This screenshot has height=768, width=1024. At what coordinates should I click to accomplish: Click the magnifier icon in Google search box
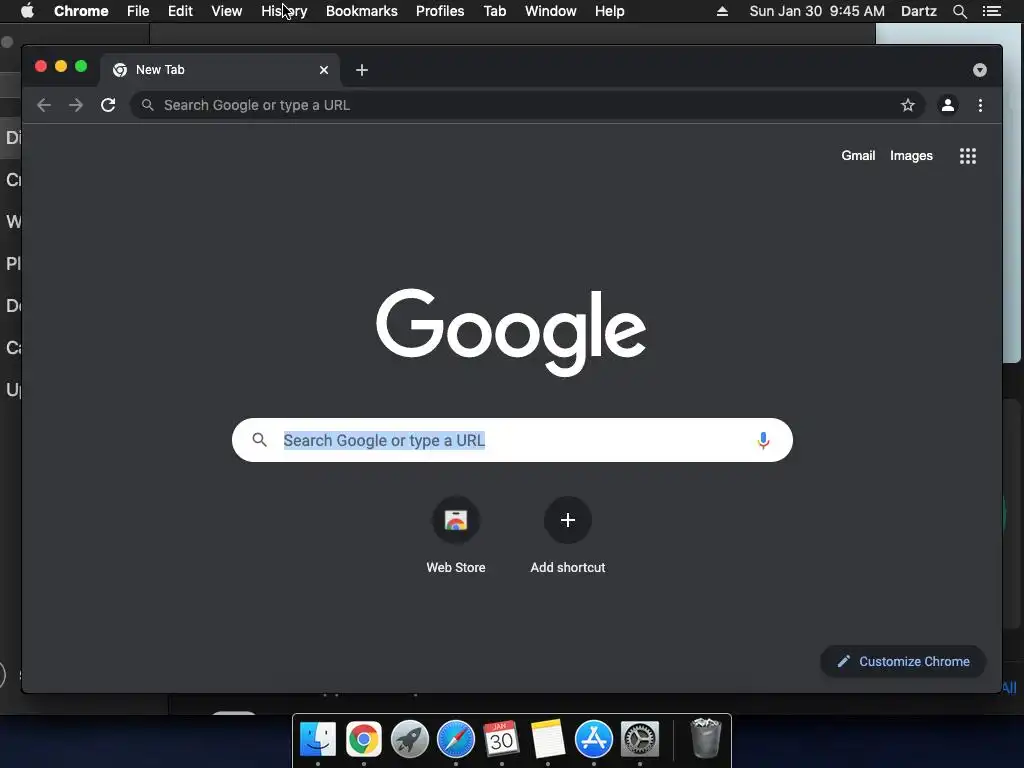point(259,440)
